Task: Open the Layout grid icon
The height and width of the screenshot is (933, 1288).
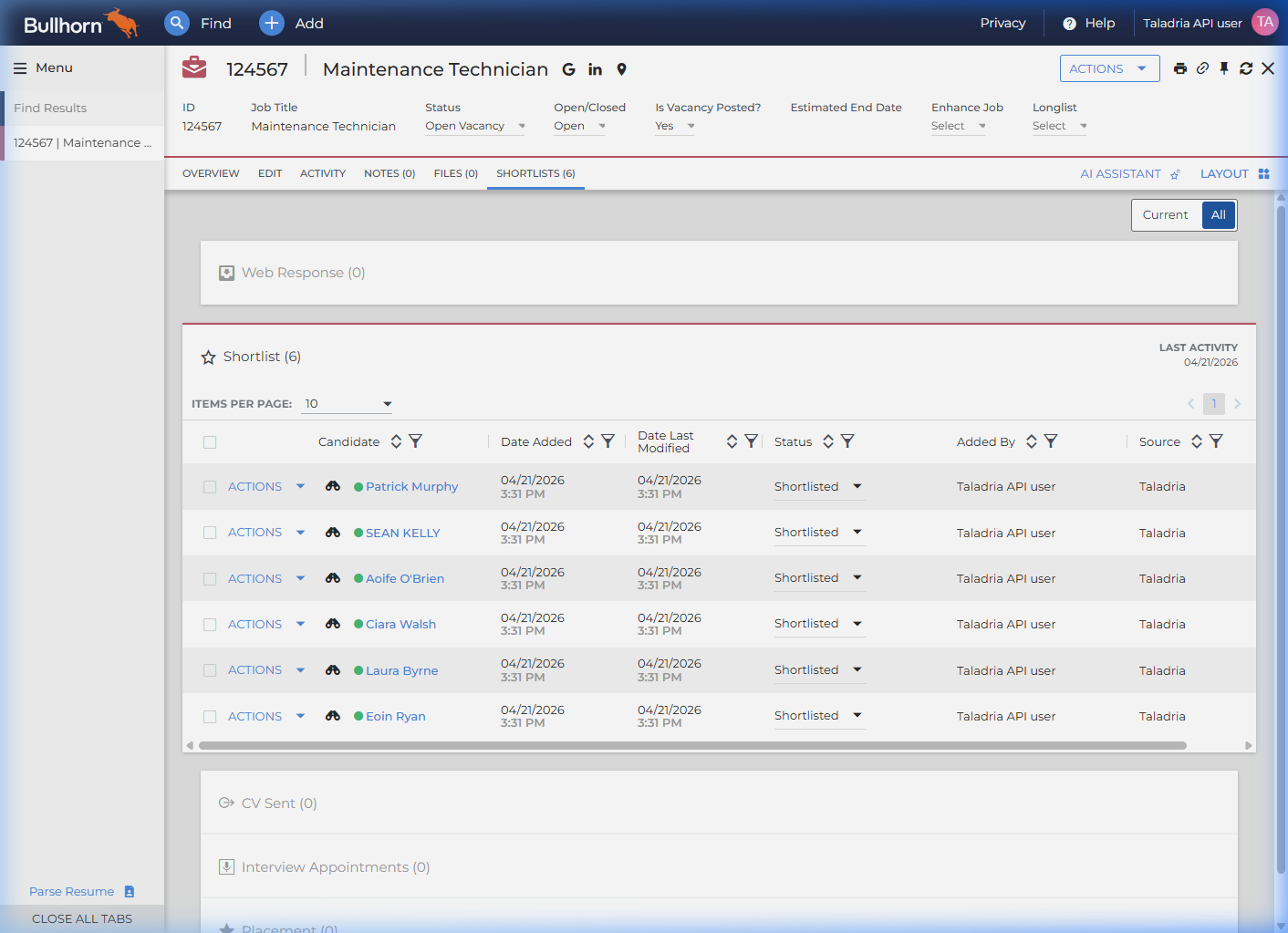Action: pyautogui.click(x=1265, y=173)
